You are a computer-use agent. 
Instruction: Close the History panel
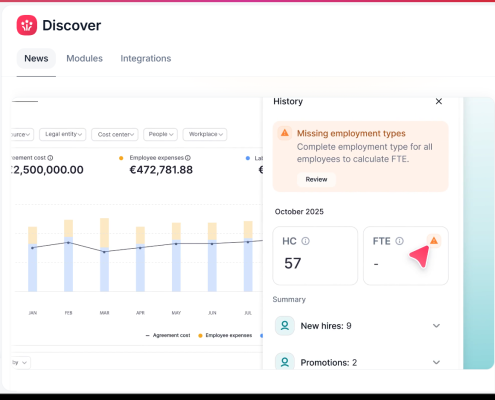[x=439, y=101]
